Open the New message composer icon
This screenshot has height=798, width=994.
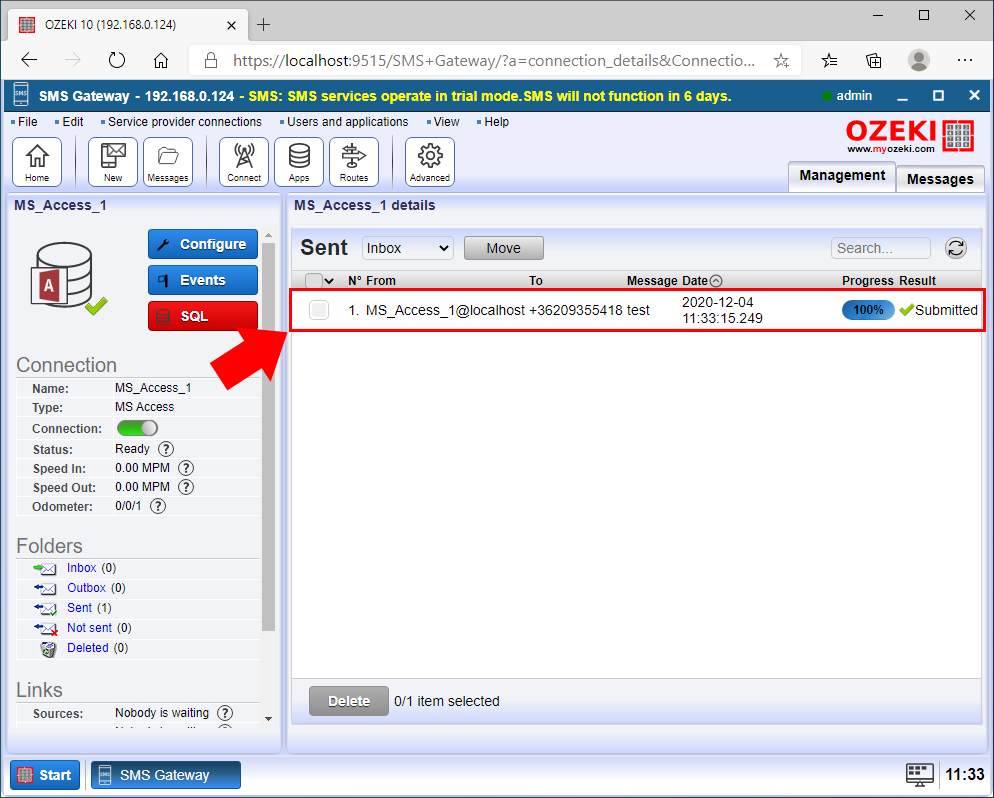[x=112, y=161]
